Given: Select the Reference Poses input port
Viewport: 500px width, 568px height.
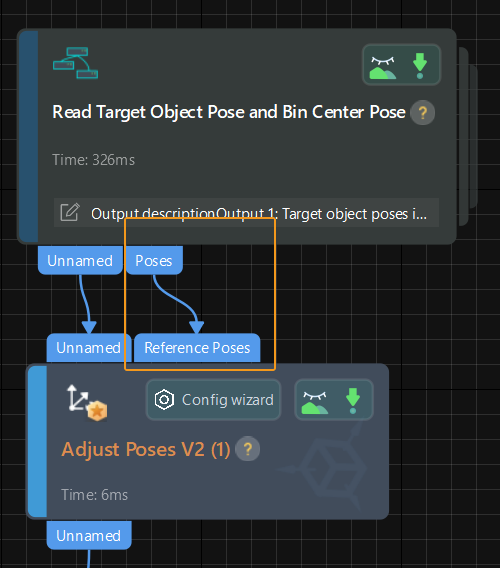Looking at the screenshot, I should click(x=197, y=348).
